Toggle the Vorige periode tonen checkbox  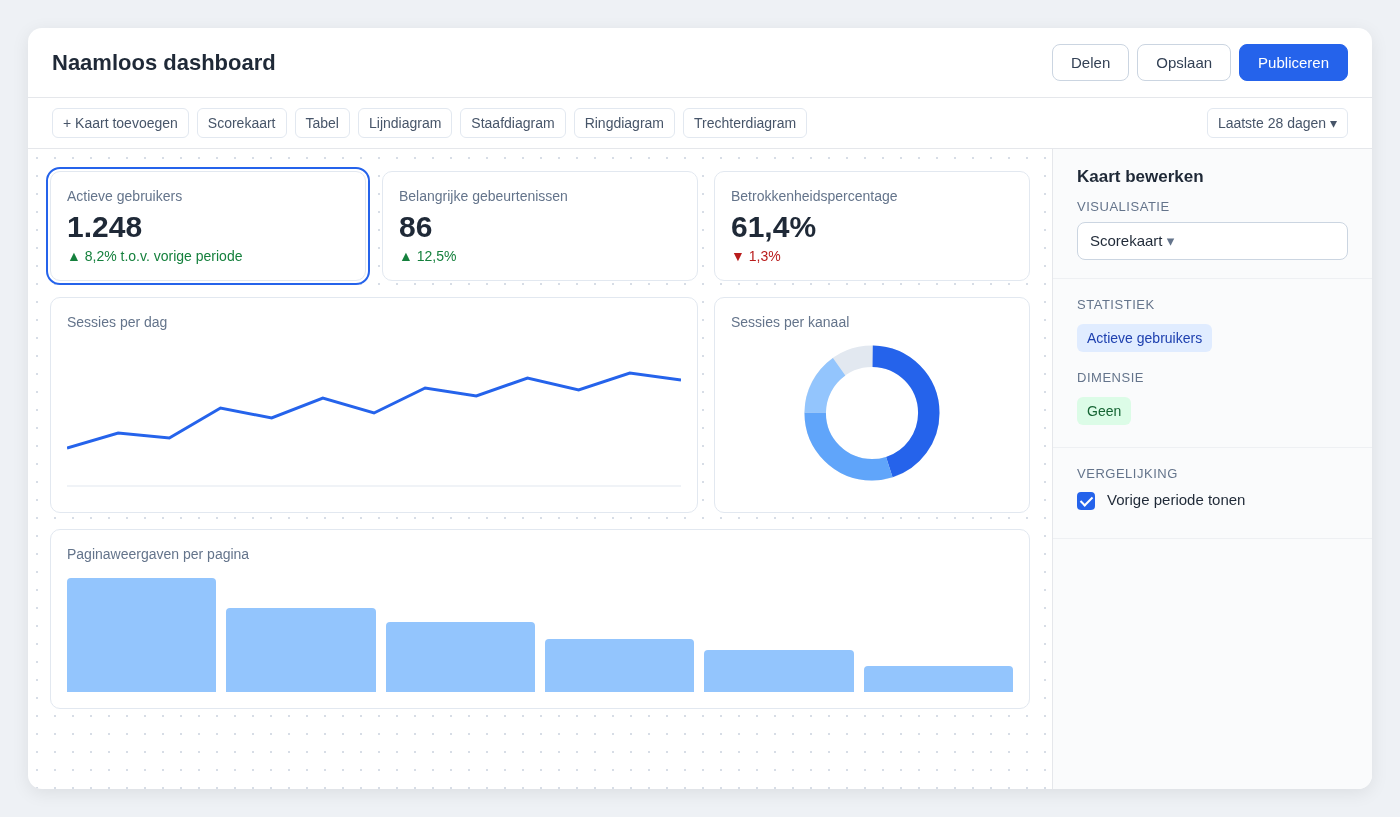[1086, 501]
